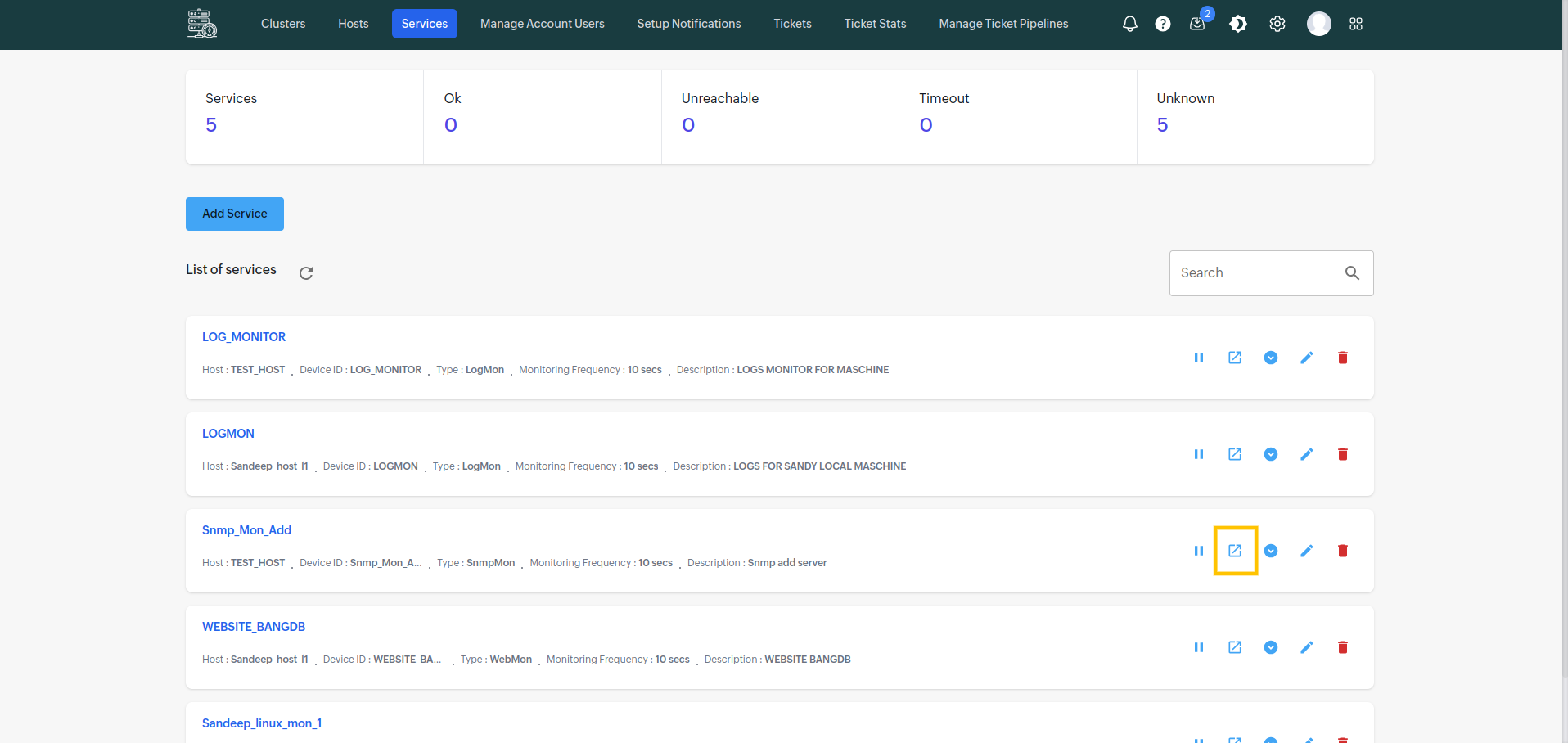This screenshot has width=1568, height=743.
Task: Open the WEBSITE_BANGDB service link
Action: tap(254, 627)
